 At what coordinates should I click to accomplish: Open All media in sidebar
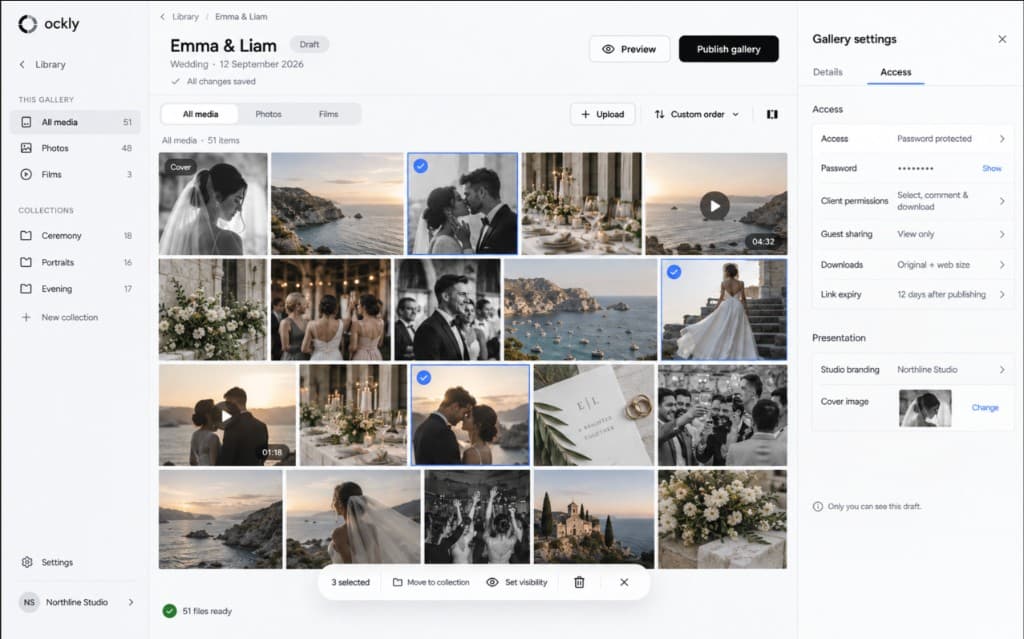coord(75,122)
